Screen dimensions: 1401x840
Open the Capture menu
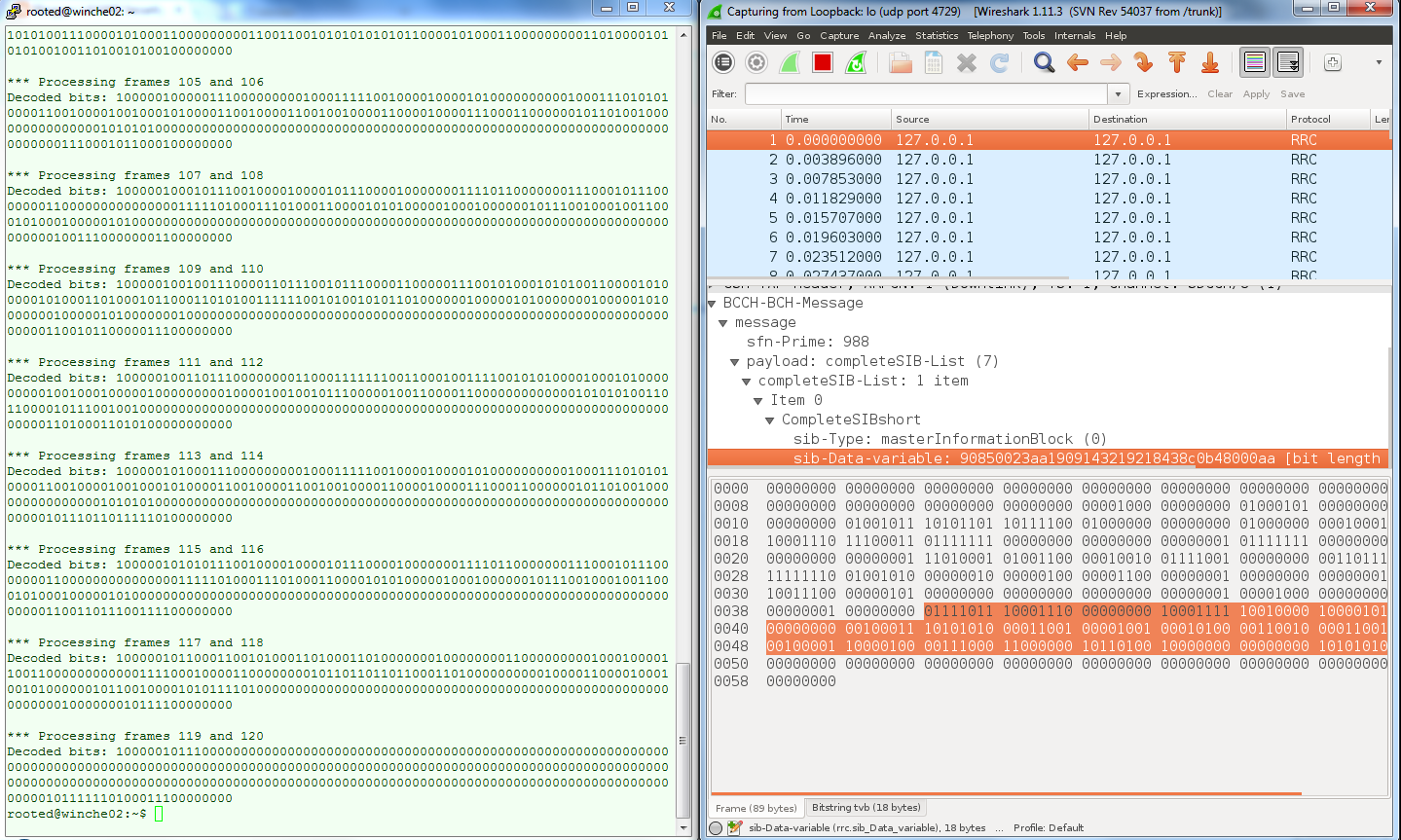coord(839,35)
